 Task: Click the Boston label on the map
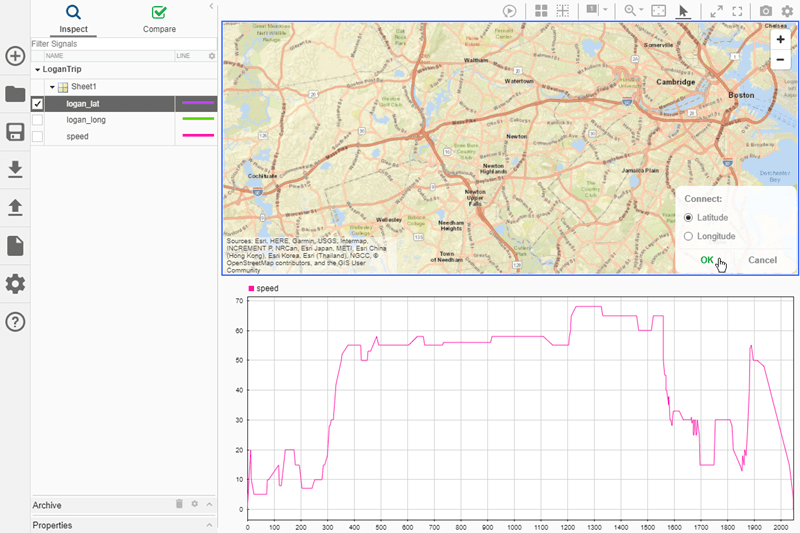coord(741,95)
